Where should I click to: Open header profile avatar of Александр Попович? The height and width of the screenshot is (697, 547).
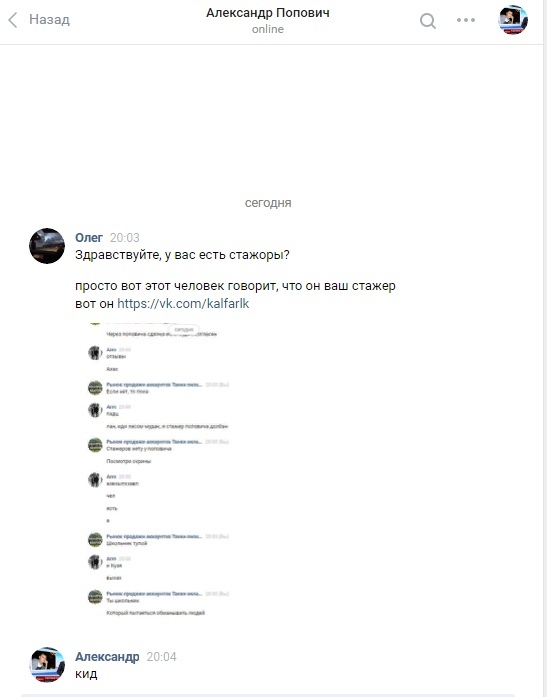[513, 20]
